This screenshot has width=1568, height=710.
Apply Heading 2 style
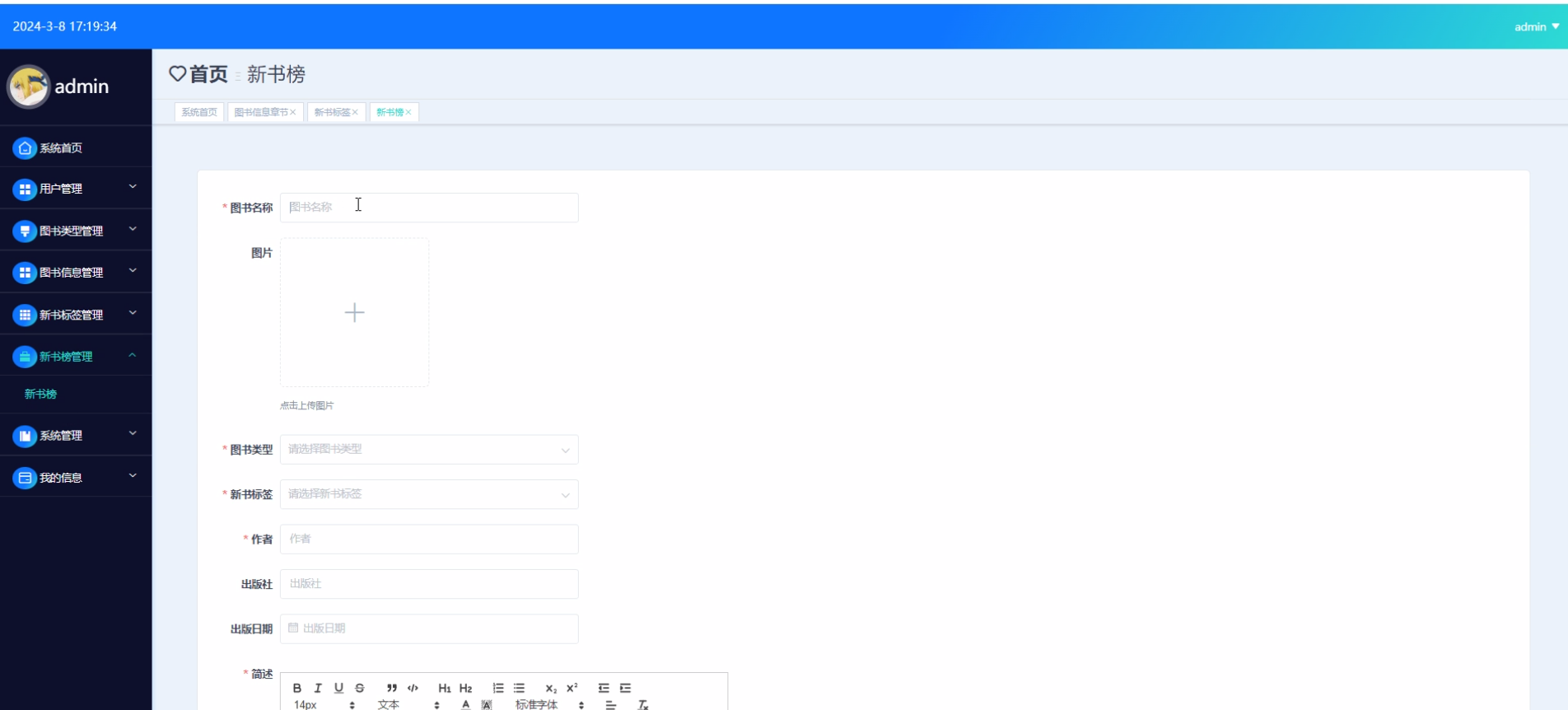pyautogui.click(x=466, y=688)
